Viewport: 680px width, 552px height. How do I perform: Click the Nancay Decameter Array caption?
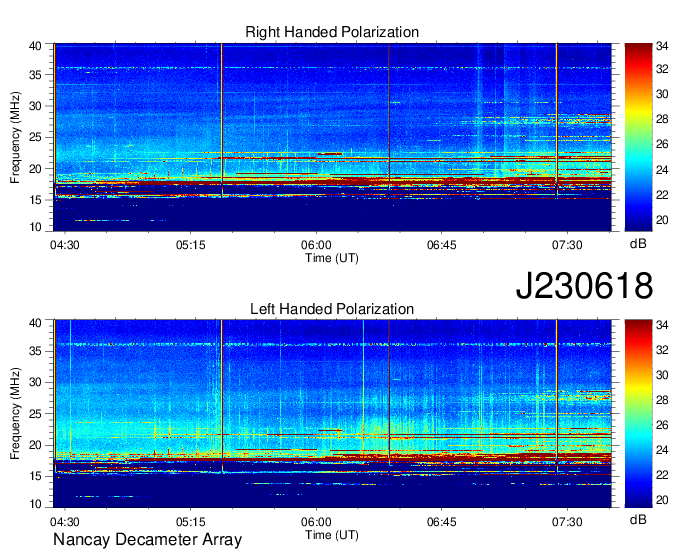(147, 540)
